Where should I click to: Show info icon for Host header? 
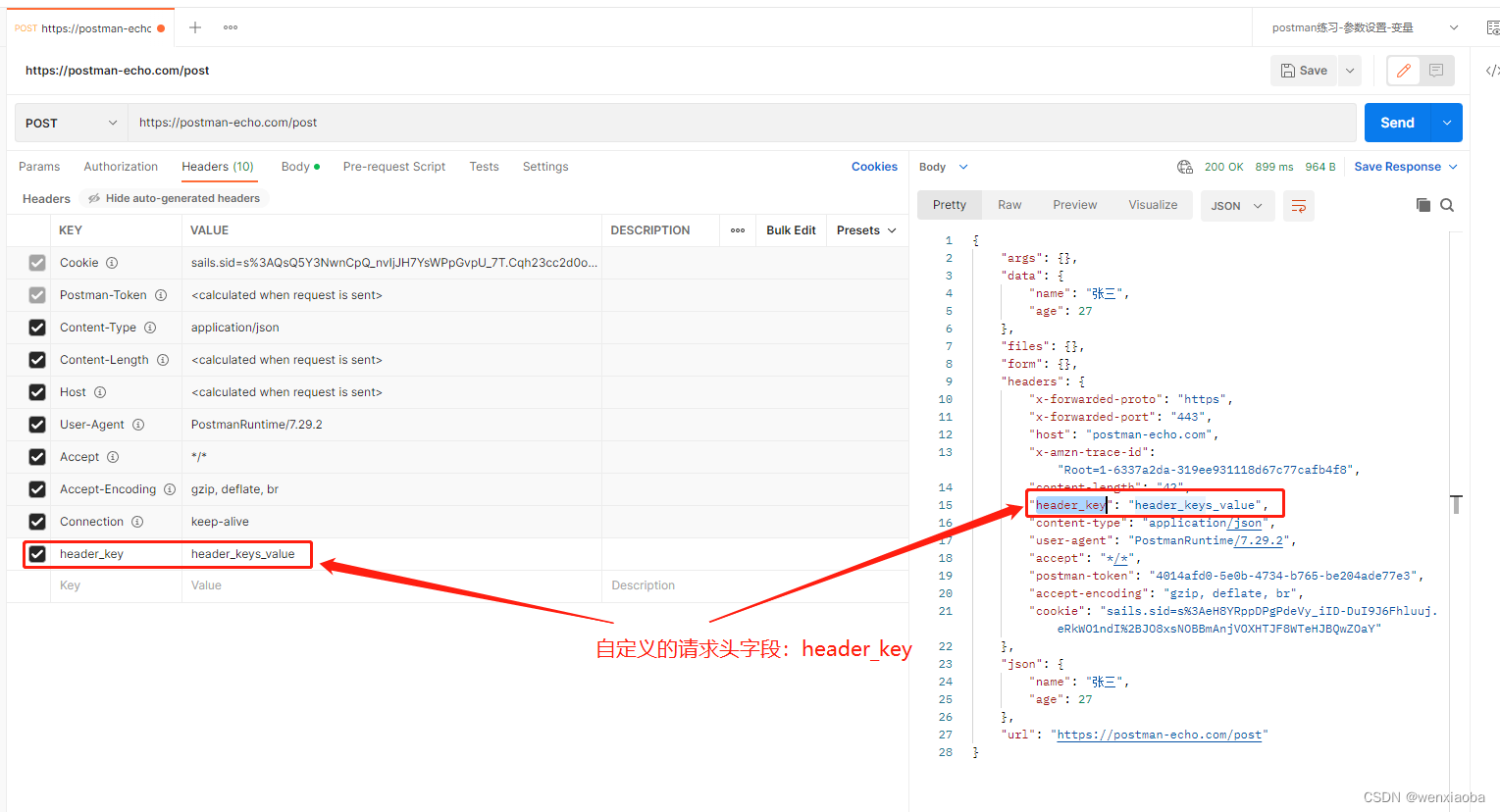pos(100,392)
